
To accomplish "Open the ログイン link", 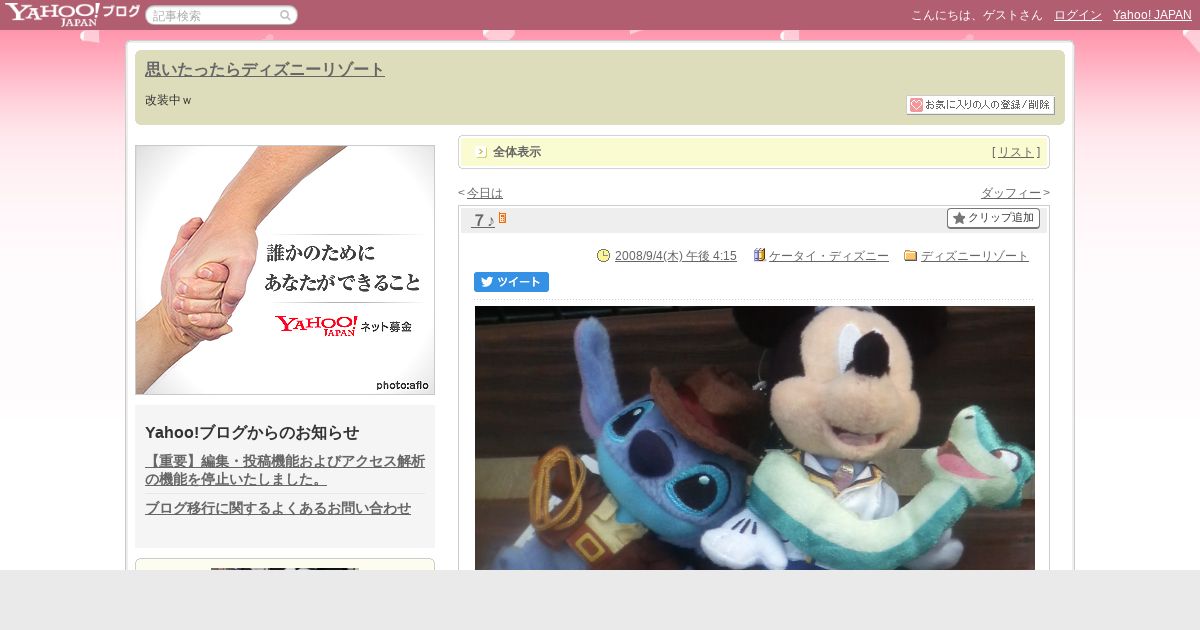I will 1078,15.
